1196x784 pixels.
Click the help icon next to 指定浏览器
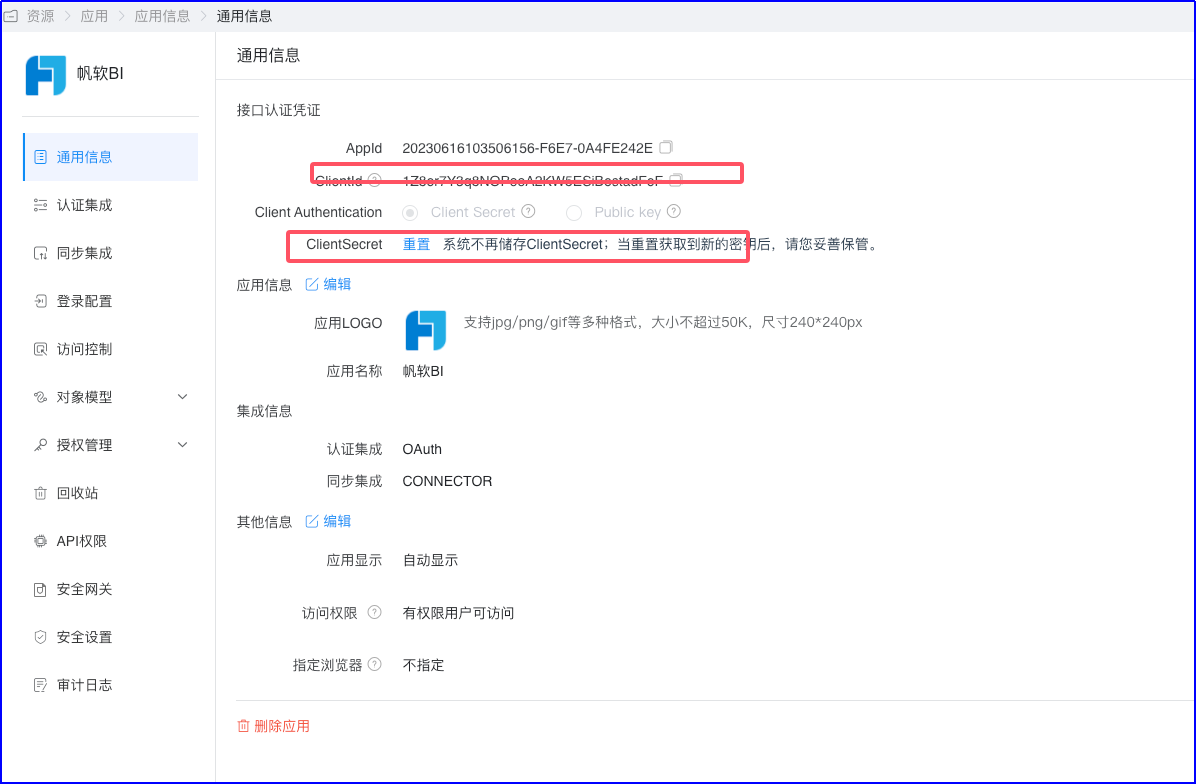[x=375, y=664]
